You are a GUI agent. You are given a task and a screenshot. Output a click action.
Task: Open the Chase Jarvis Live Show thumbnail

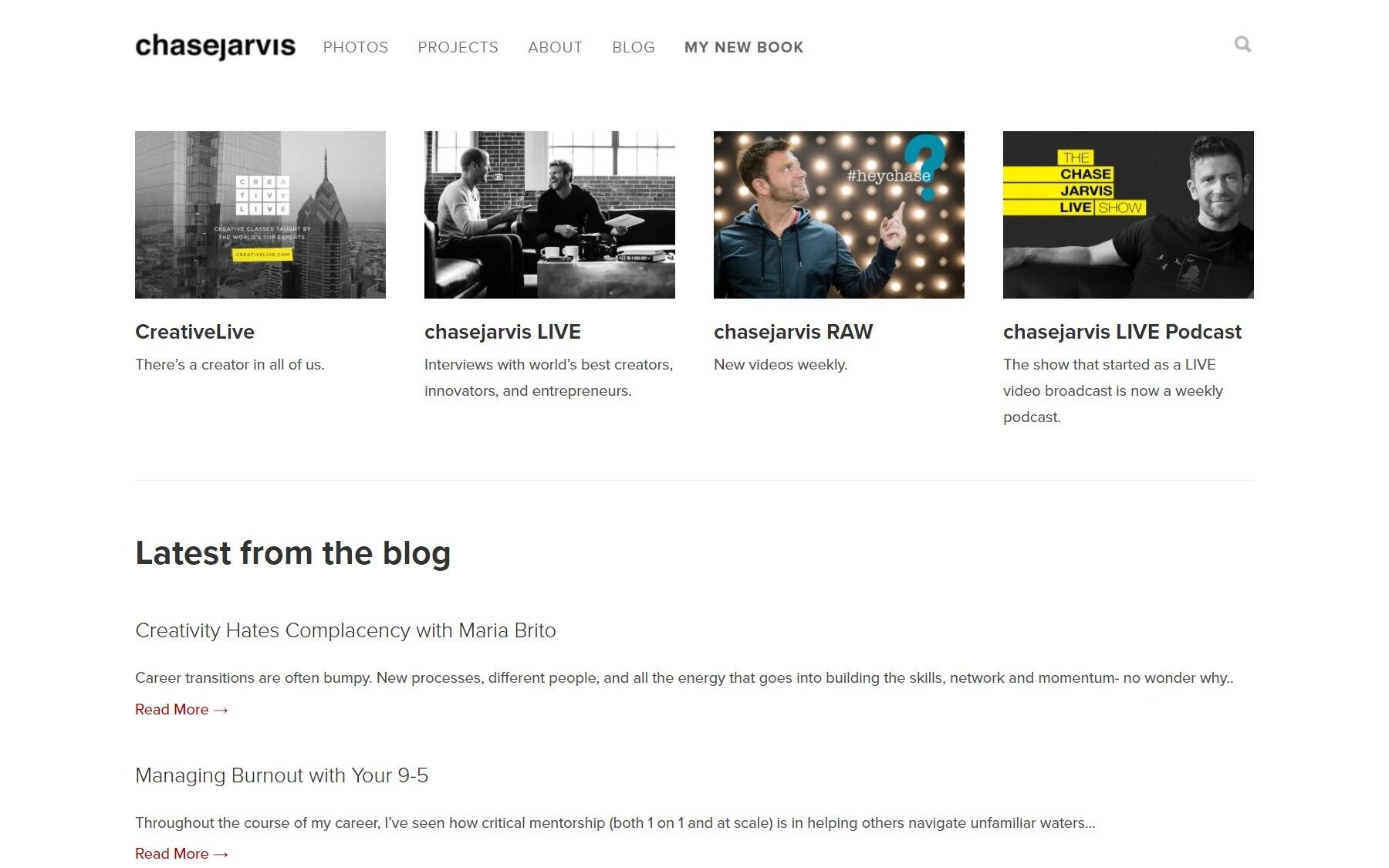click(1128, 214)
